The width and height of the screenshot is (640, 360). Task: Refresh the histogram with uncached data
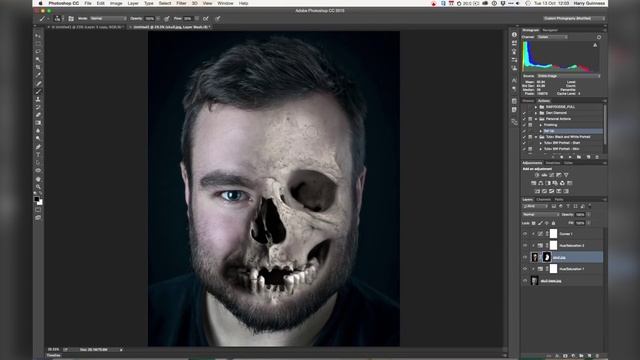(599, 37)
